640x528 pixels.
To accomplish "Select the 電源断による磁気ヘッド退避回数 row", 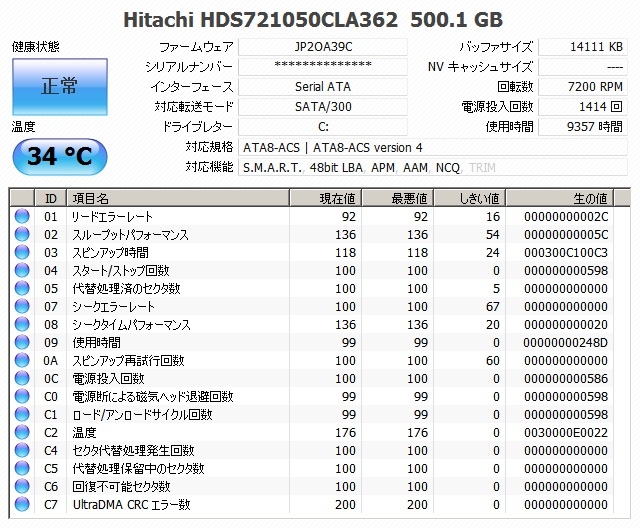I will (153, 396).
